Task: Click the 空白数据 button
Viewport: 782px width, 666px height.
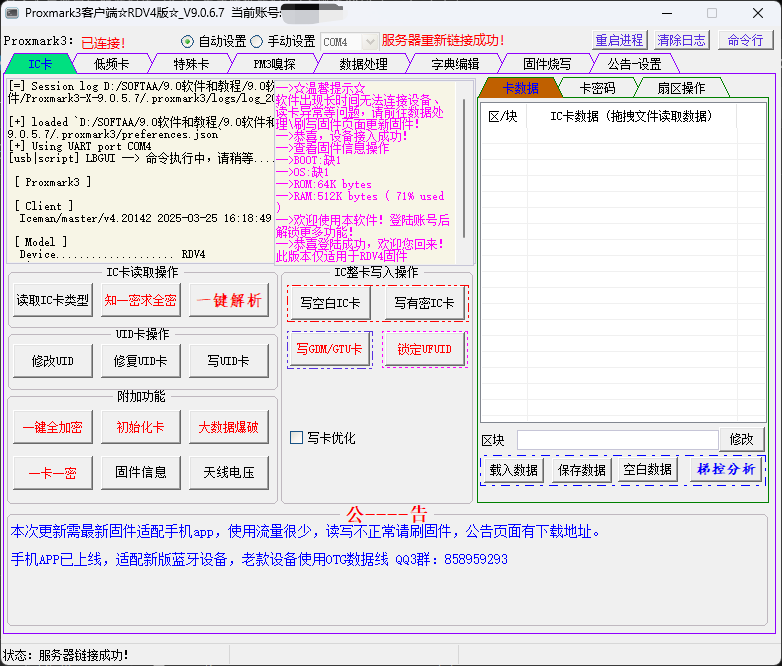Action: coord(647,469)
